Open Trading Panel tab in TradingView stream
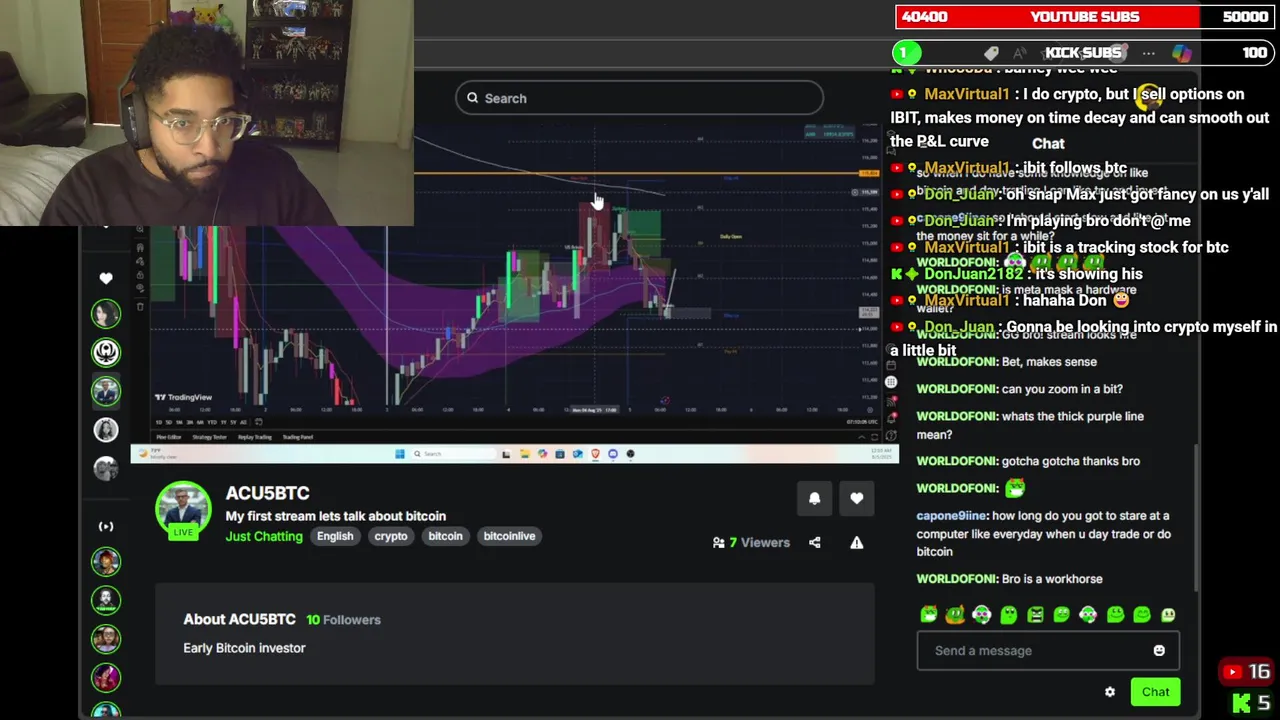 click(298, 437)
